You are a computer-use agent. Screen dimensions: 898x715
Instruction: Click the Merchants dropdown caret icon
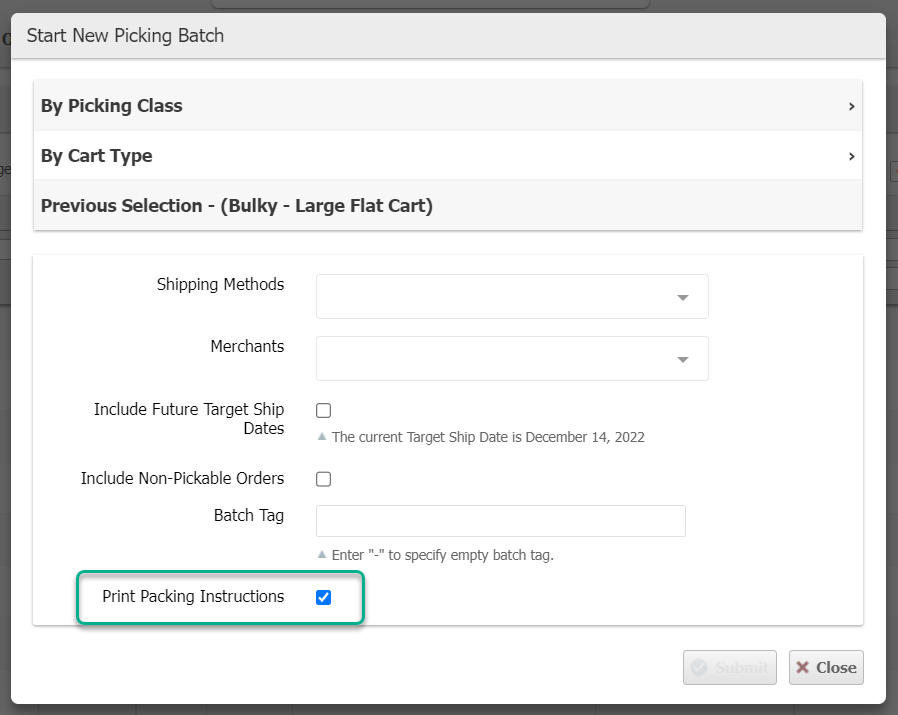tap(683, 360)
